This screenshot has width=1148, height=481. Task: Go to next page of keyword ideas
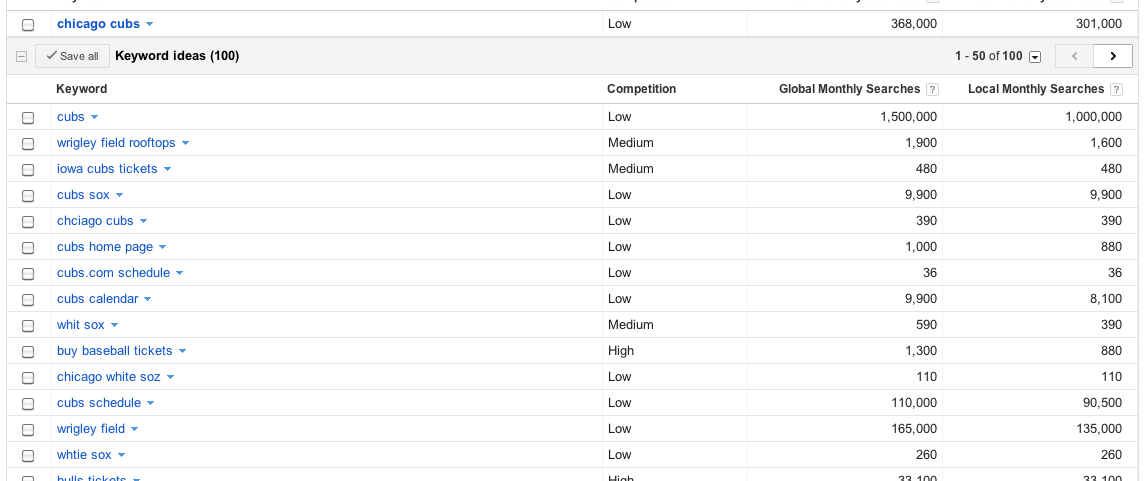click(x=1112, y=56)
